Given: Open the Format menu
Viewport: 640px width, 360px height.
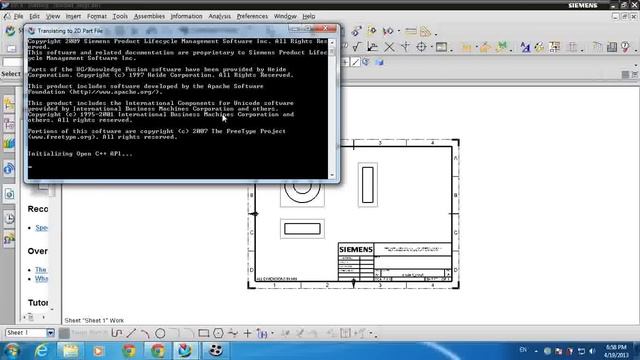Looking at the screenshot, I should pos(97,16).
